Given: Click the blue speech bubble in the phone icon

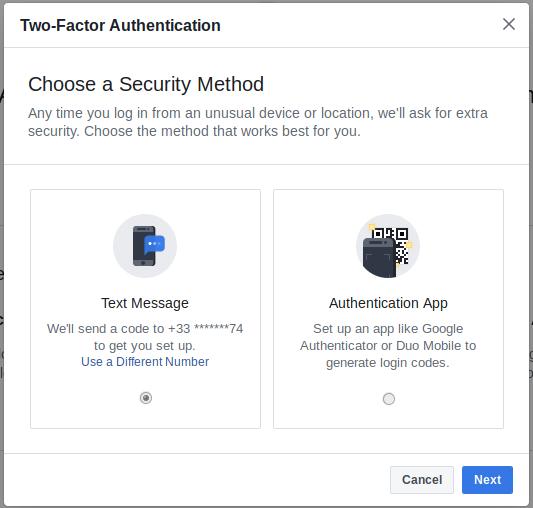Looking at the screenshot, I should [x=154, y=244].
